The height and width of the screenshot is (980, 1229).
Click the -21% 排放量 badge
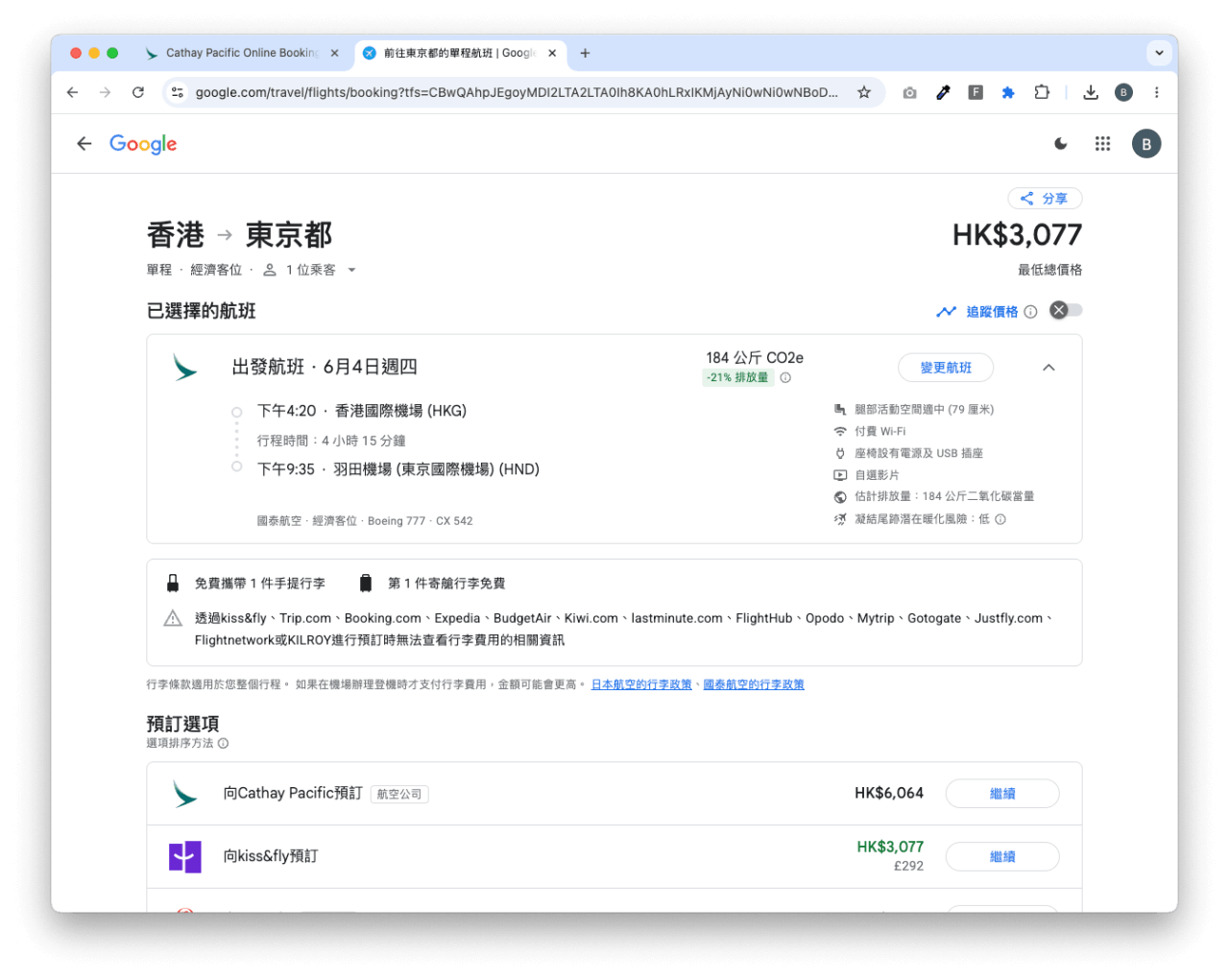coord(737,378)
